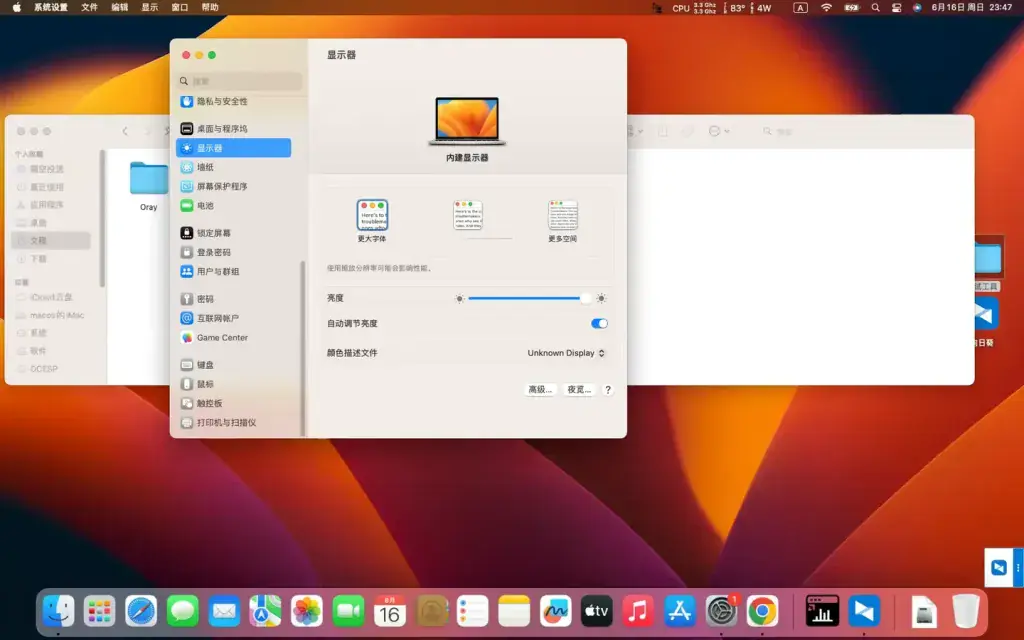
Task: Launch Finder from the Dock
Action: point(58,611)
